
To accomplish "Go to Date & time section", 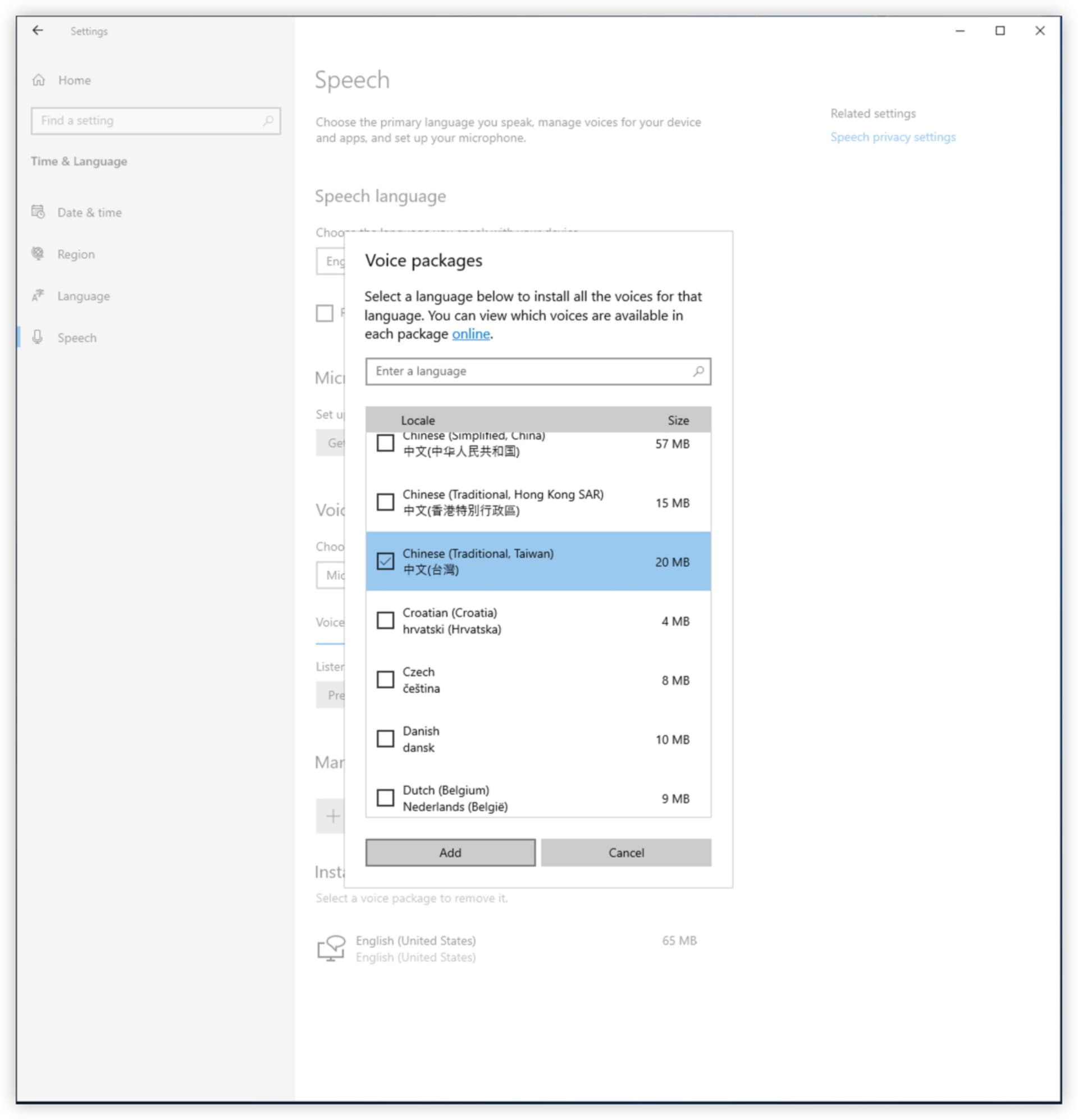I will click(89, 212).
